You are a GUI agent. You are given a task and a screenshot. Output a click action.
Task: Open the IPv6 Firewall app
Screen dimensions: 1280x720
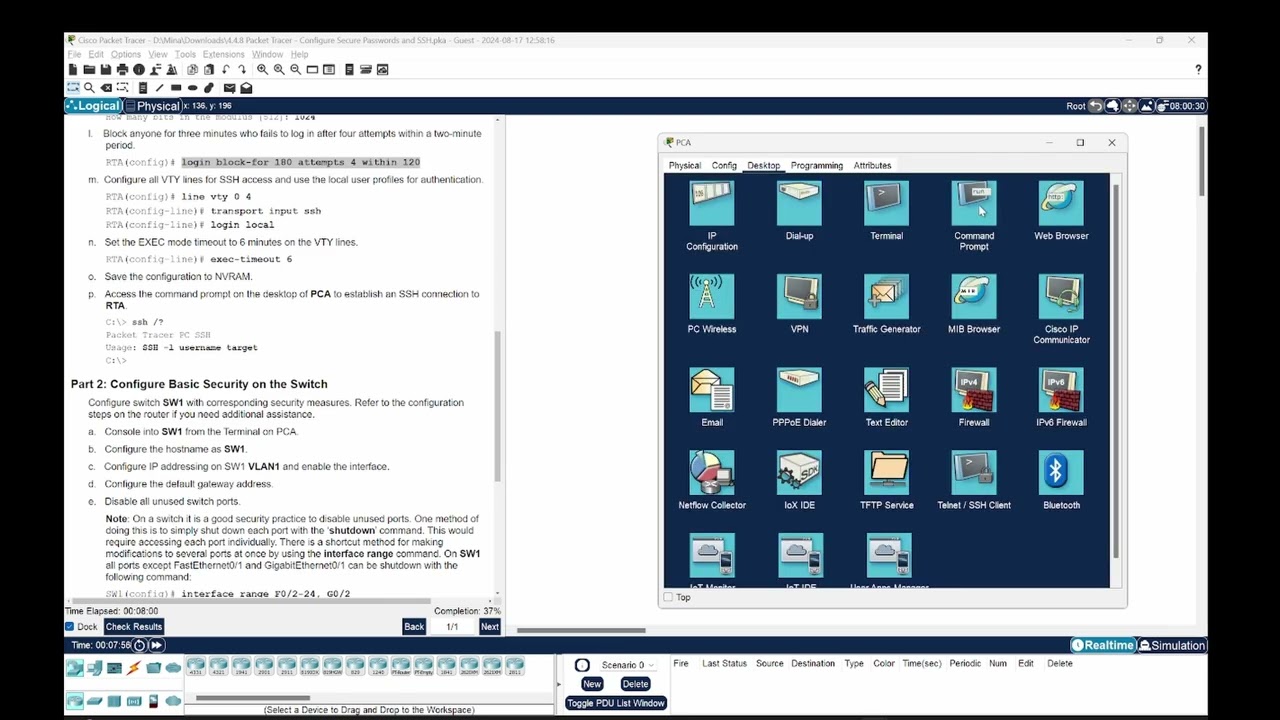[x=1061, y=390]
